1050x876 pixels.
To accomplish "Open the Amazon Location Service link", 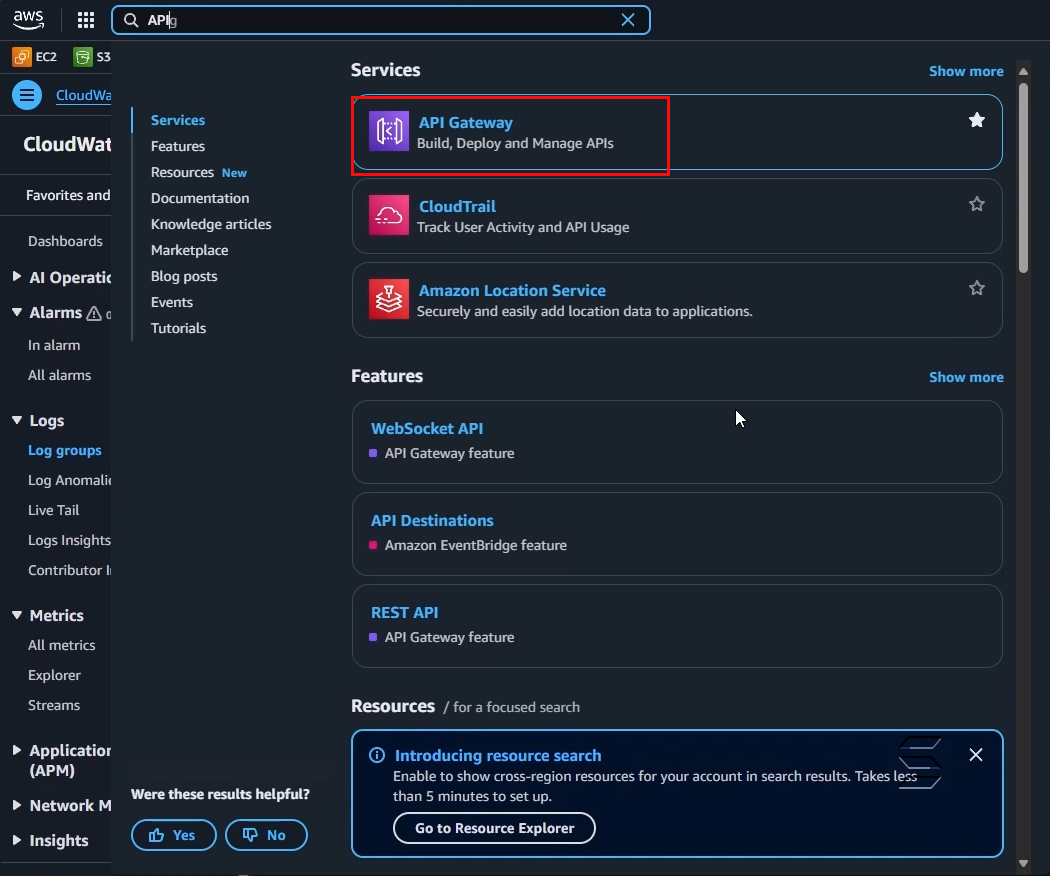I will click(512, 290).
